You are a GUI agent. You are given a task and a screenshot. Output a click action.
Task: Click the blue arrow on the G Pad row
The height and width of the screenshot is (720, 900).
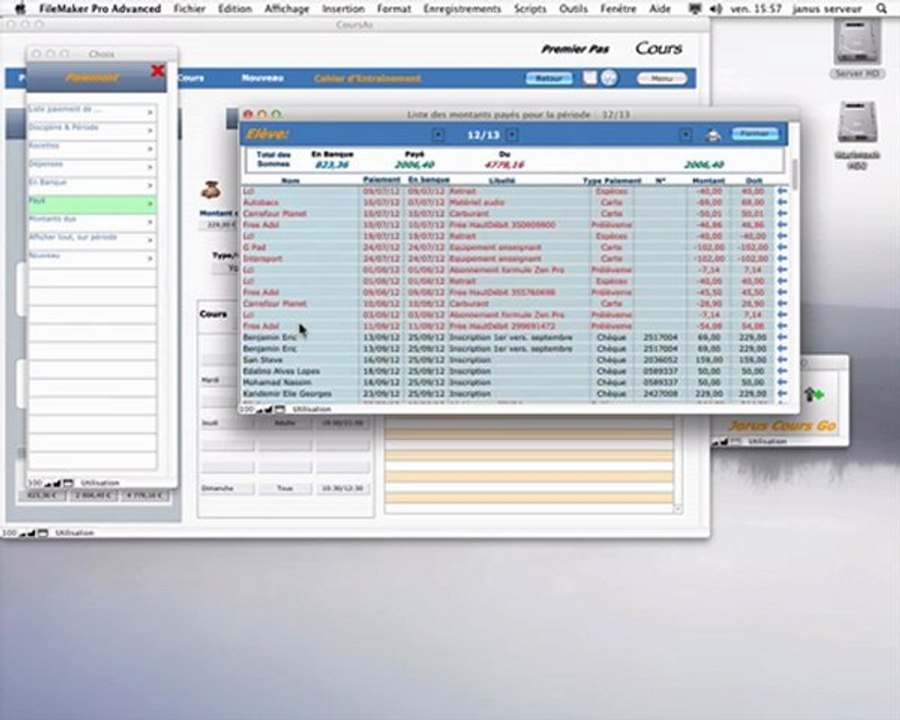click(x=782, y=247)
